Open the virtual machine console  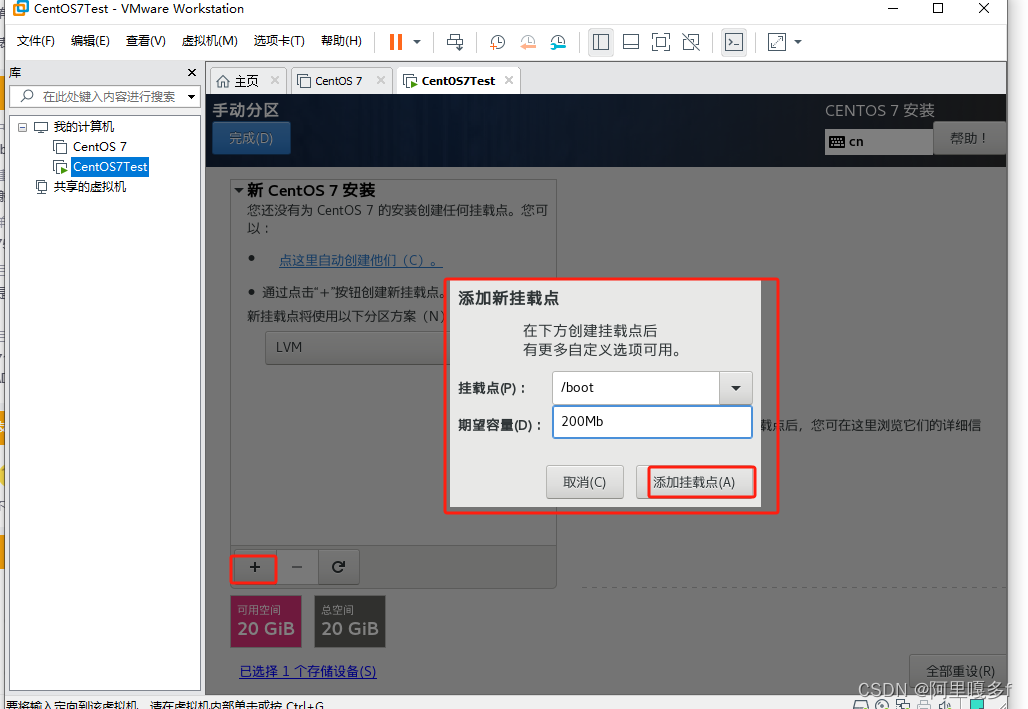tap(735, 42)
